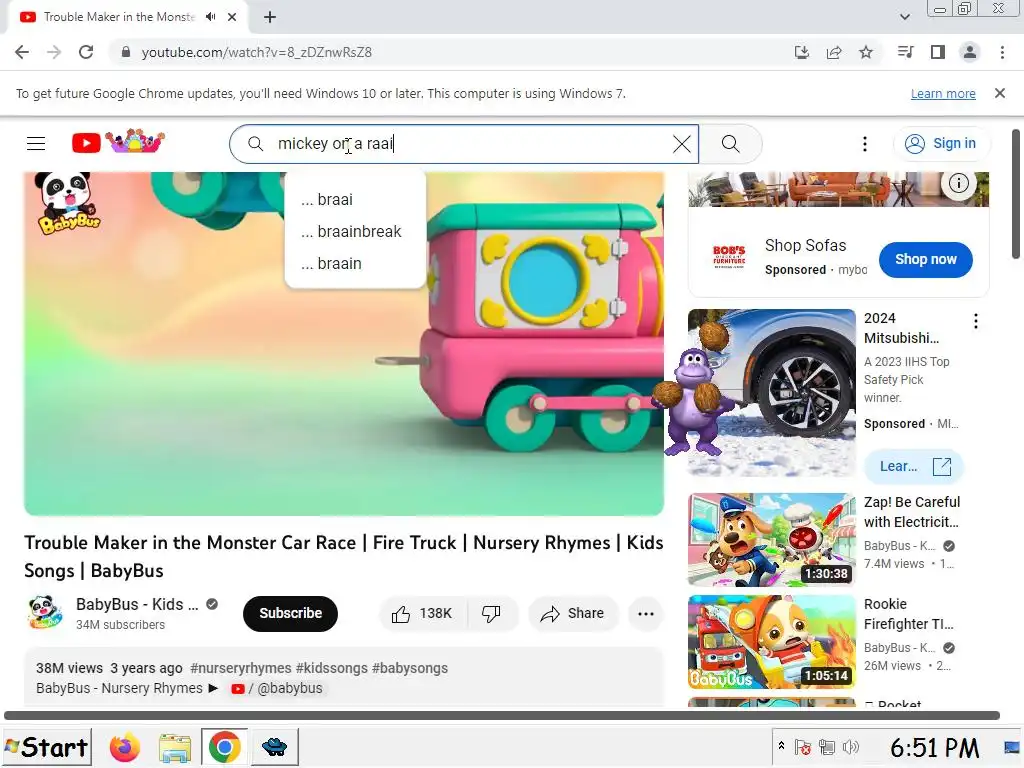Open Mitsubishi ad three-dot menu
This screenshot has height=768, width=1024.
pyautogui.click(x=976, y=321)
